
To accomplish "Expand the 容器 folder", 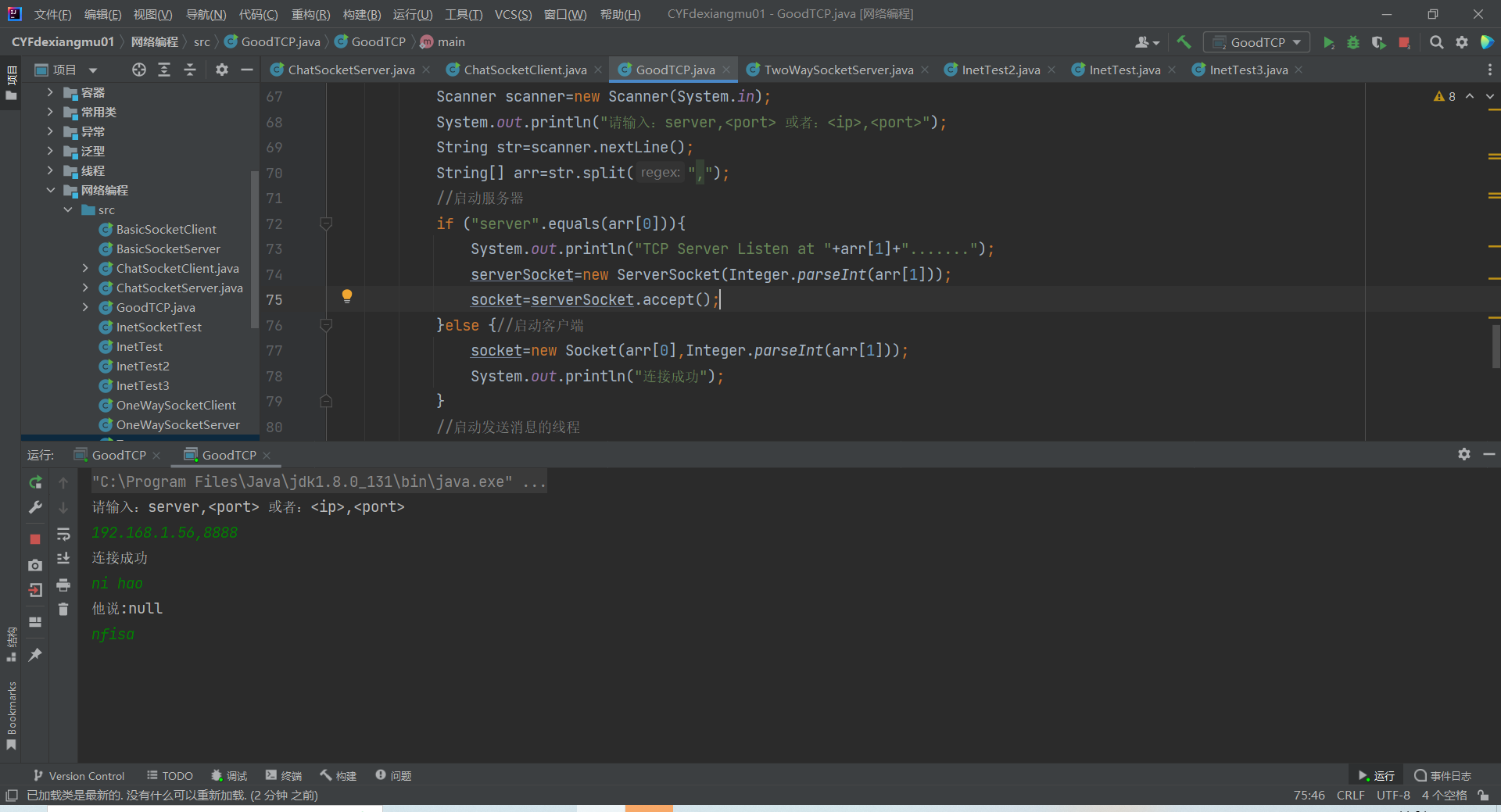I will [x=50, y=92].
